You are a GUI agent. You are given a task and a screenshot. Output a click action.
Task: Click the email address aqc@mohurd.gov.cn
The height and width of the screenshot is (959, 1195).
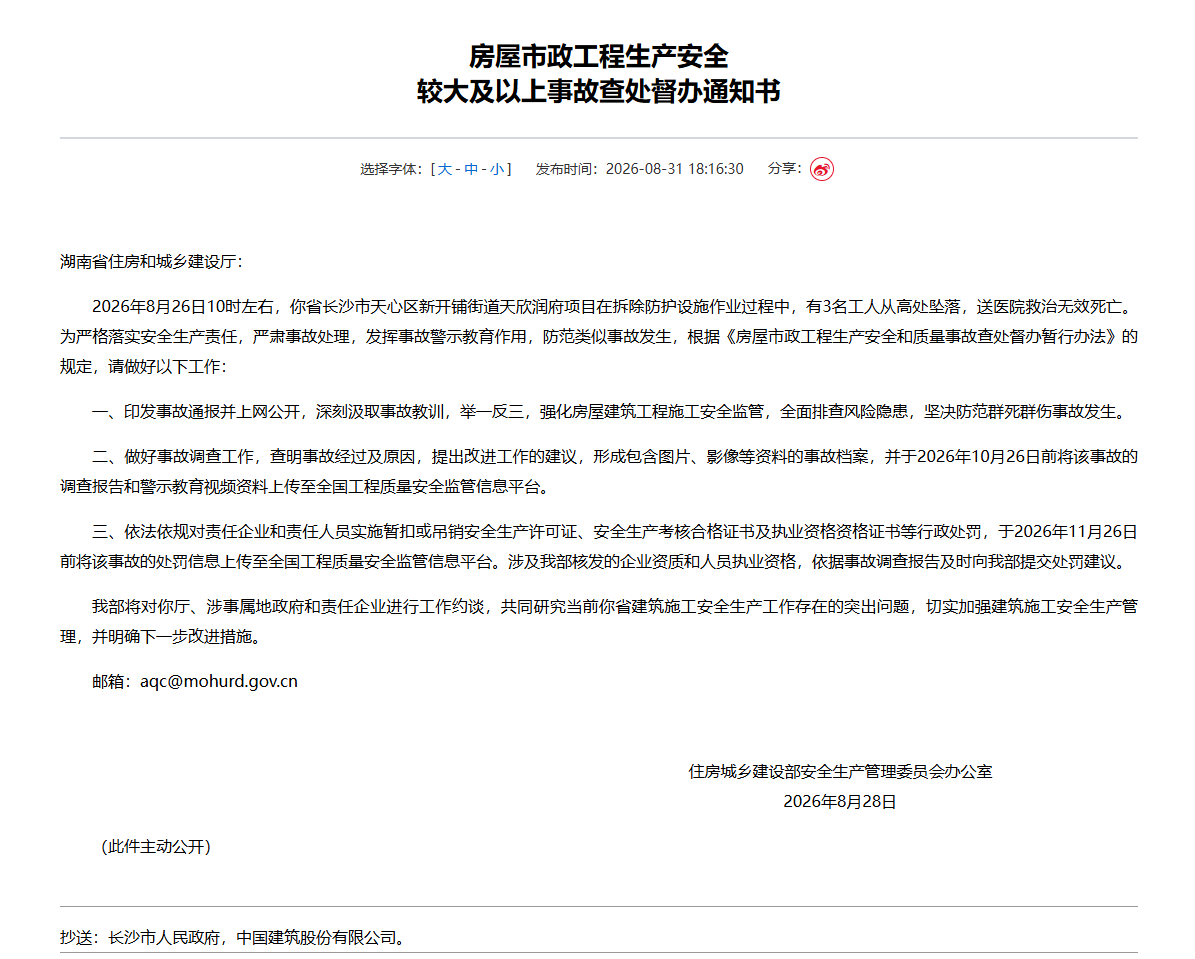pos(219,682)
